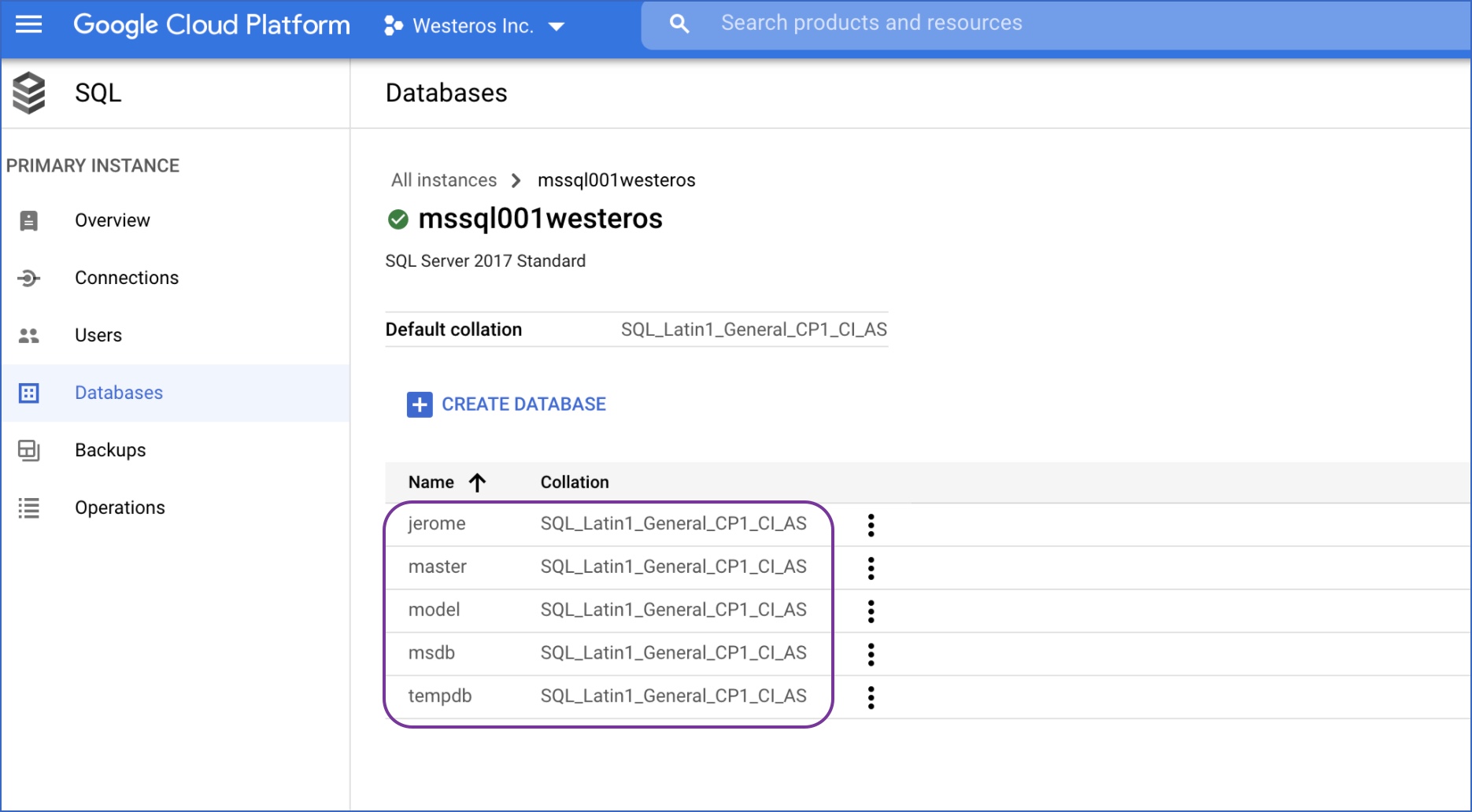This screenshot has width=1472, height=812.
Task: Open the Operations menu item
Action: point(176,507)
